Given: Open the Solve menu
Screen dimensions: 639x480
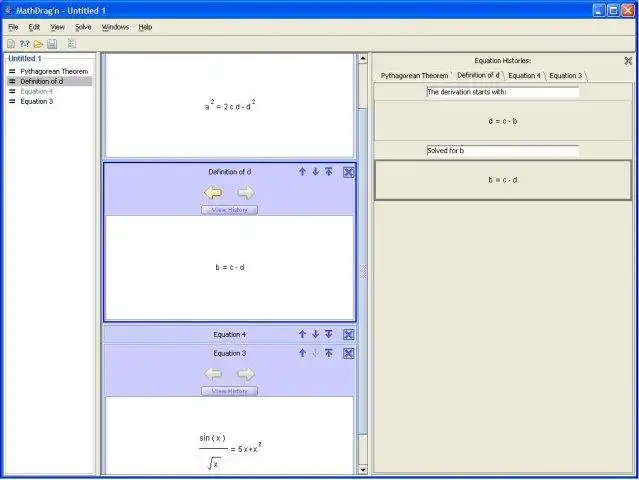Looking at the screenshot, I should click(x=83, y=27).
